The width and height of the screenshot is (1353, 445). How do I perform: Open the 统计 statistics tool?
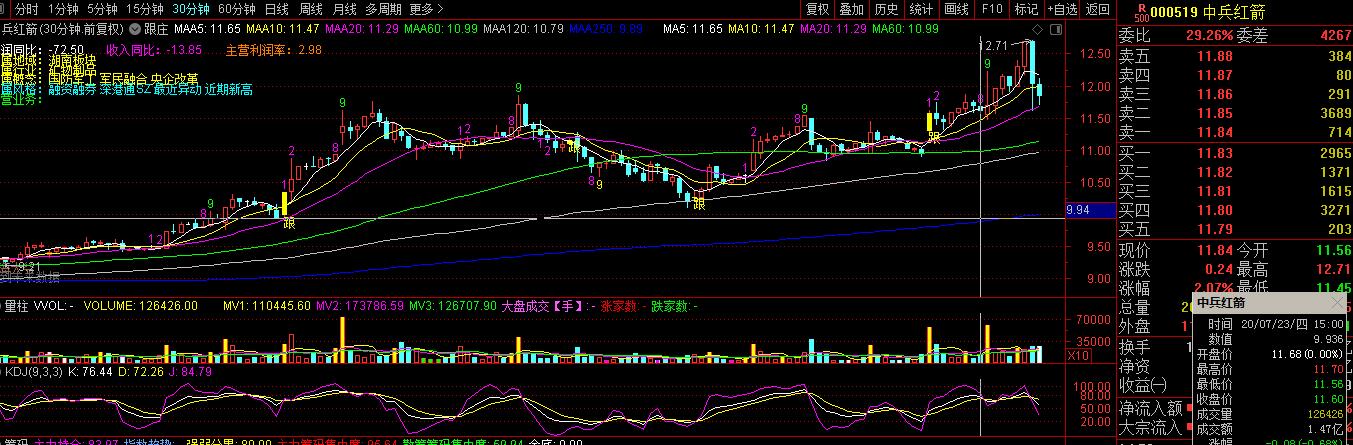tap(921, 9)
